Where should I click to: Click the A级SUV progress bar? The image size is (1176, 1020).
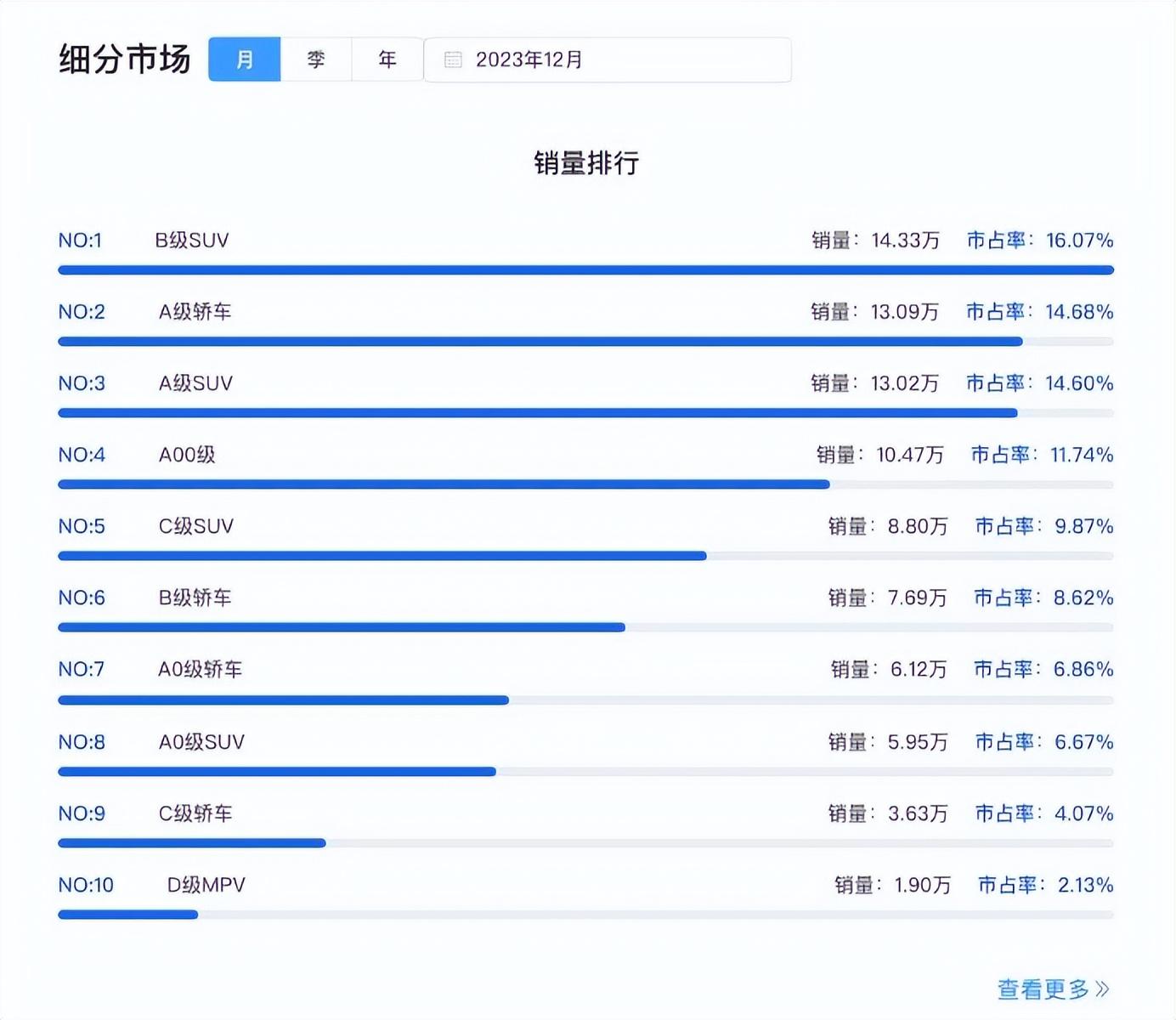585,413
